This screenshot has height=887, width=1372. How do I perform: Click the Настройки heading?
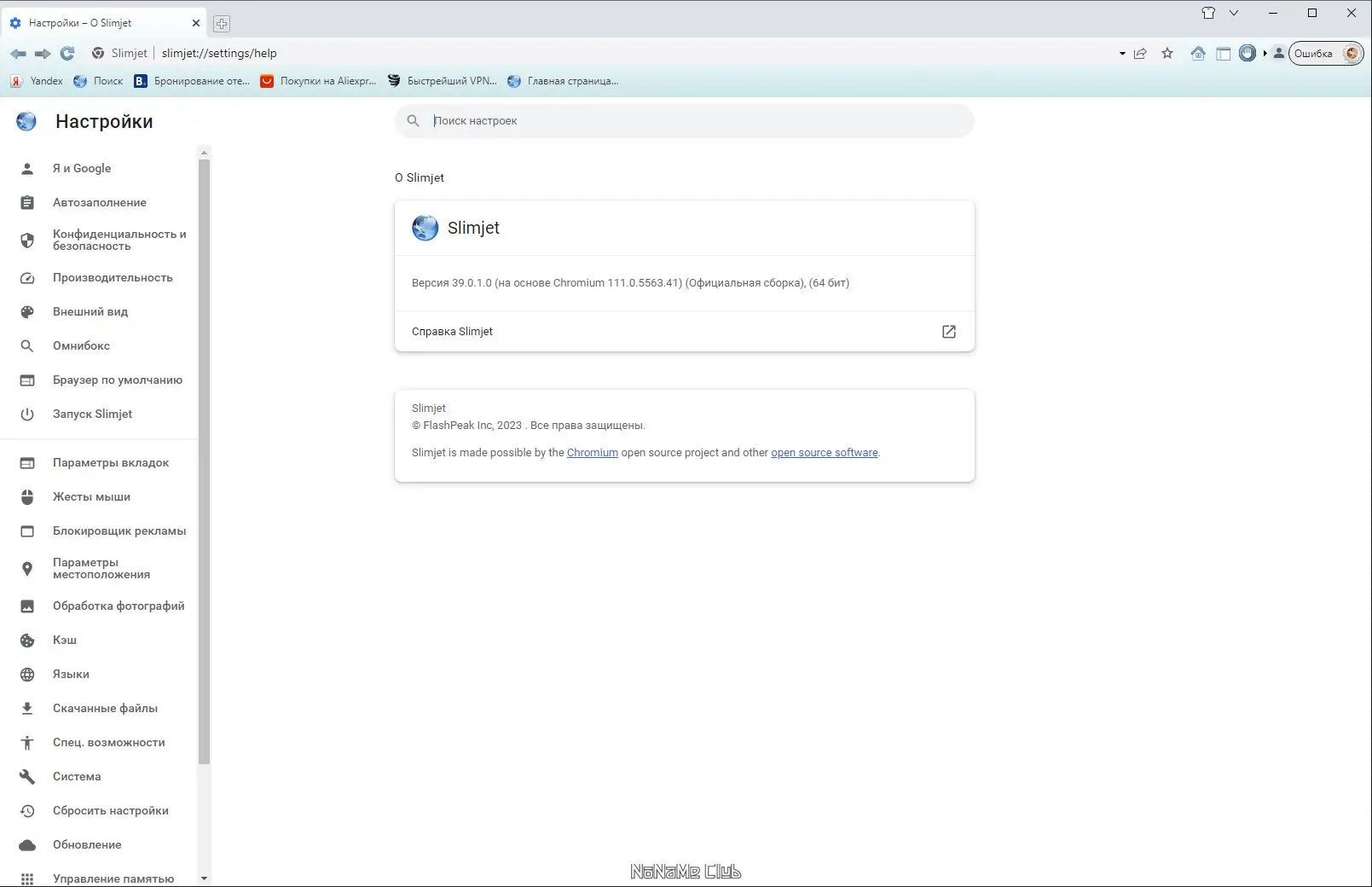click(x=104, y=122)
